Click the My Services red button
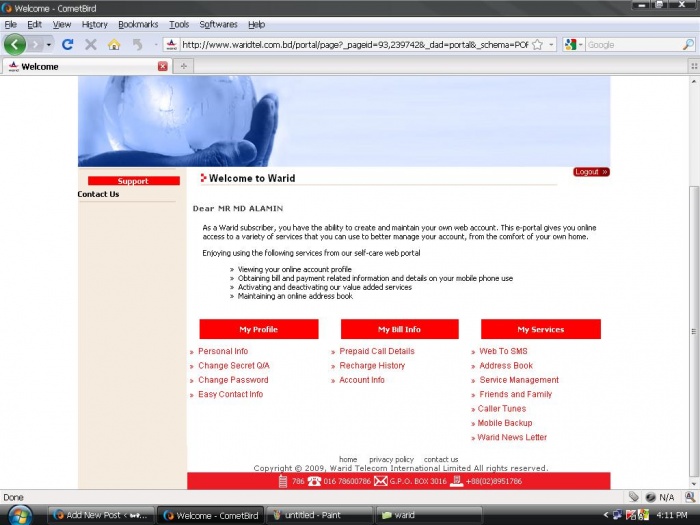 pos(541,329)
